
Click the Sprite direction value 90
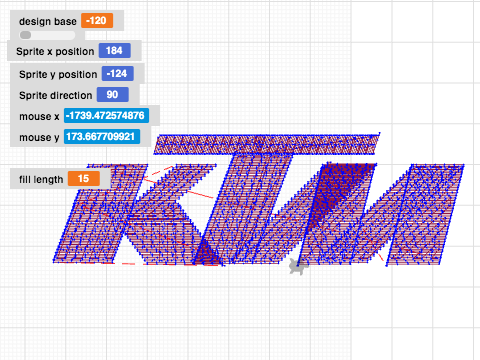(113, 95)
